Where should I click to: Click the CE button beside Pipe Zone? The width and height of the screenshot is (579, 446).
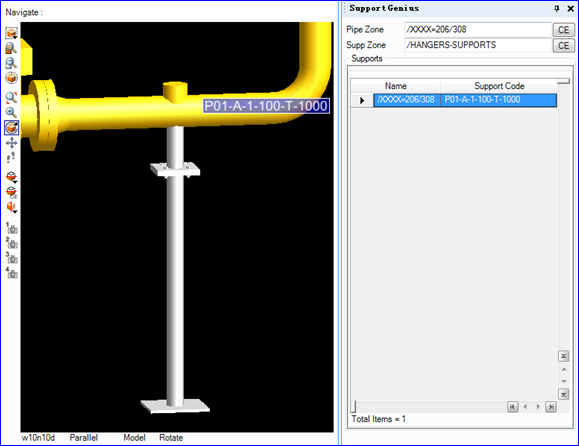(563, 30)
